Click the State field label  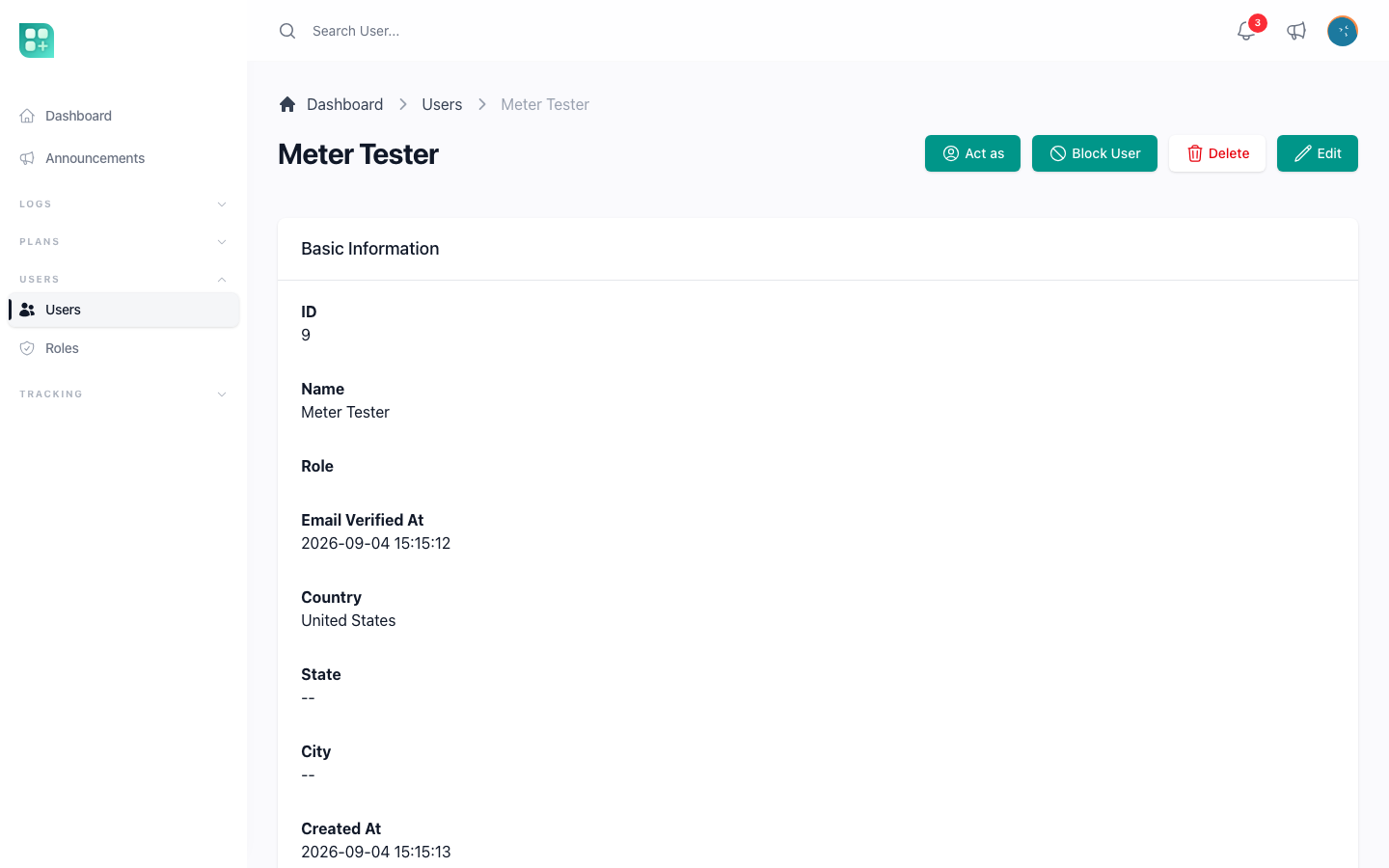click(x=321, y=674)
